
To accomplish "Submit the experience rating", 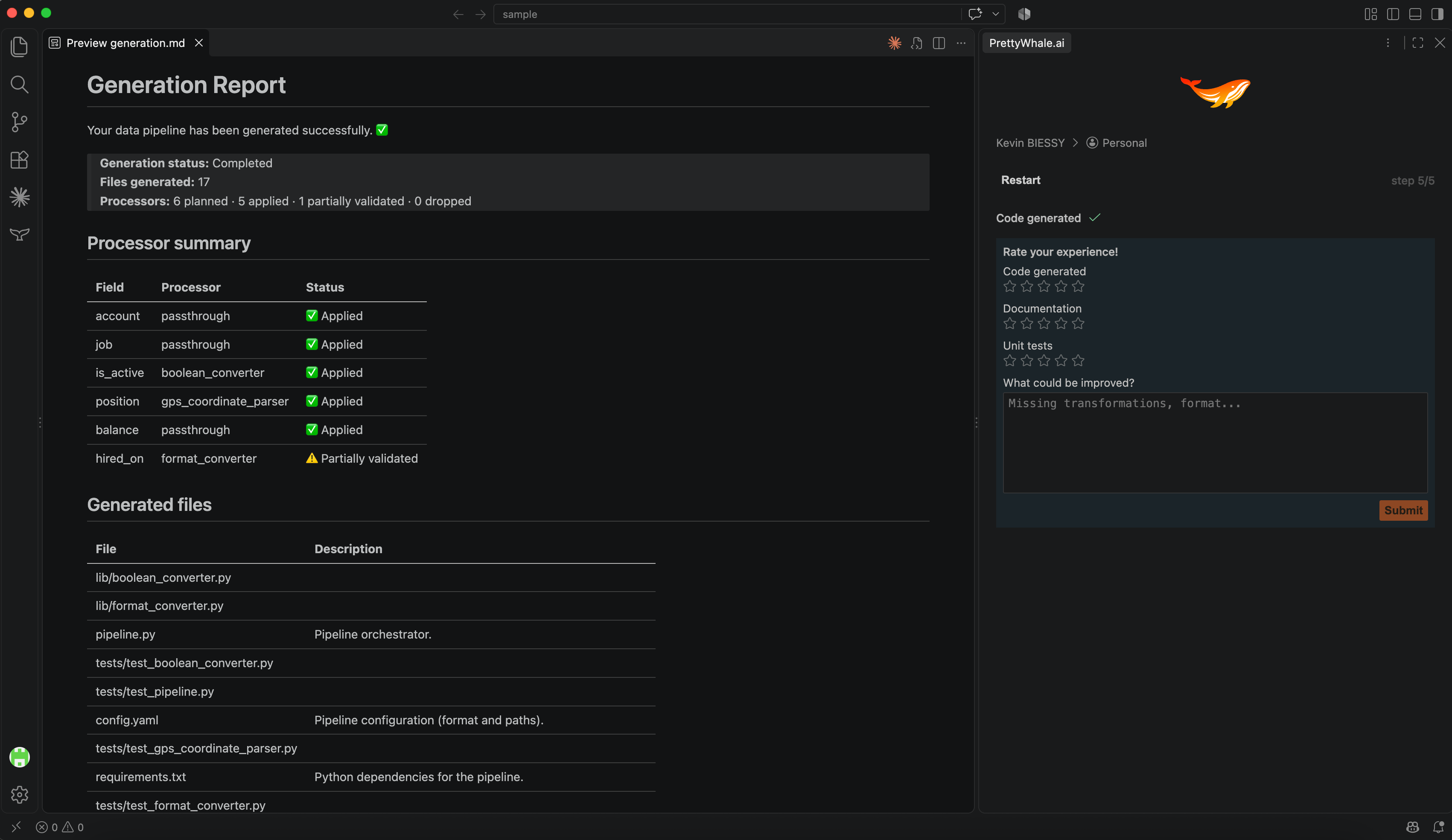I will point(1403,510).
